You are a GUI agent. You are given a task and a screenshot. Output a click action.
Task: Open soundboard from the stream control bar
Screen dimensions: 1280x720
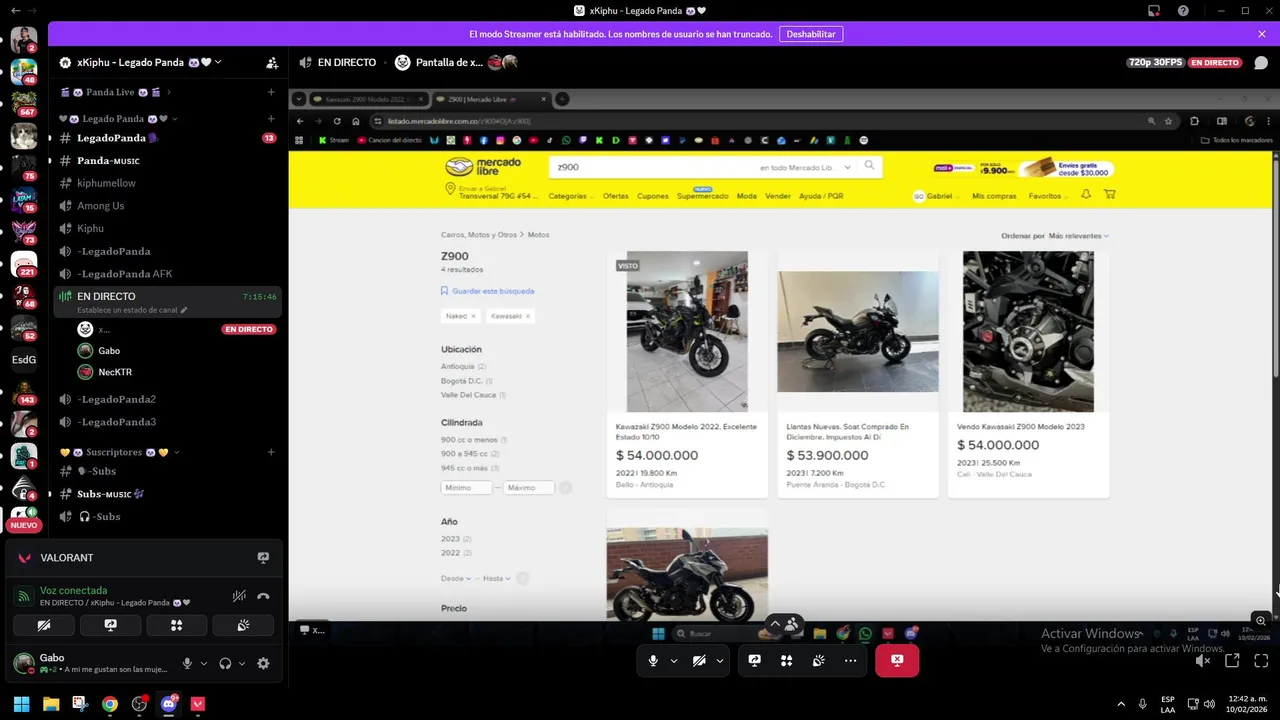click(819, 660)
